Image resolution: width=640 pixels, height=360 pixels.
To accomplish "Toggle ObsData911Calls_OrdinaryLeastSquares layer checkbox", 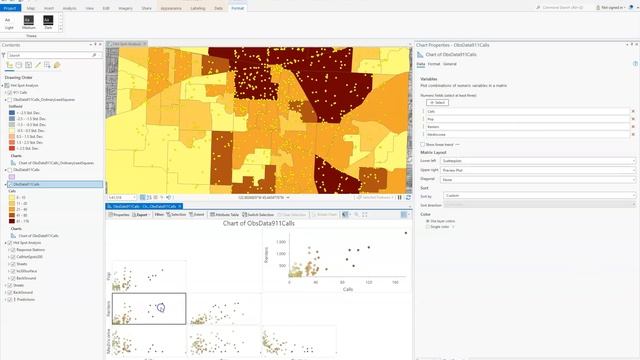I will (10, 100).
